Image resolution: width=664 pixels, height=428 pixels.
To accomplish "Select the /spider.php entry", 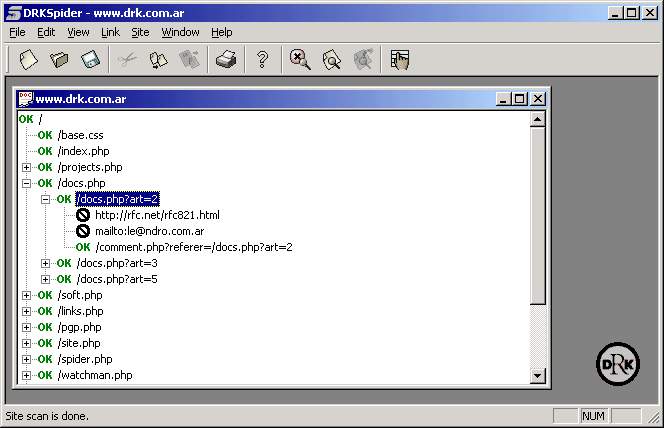I will coord(85,359).
